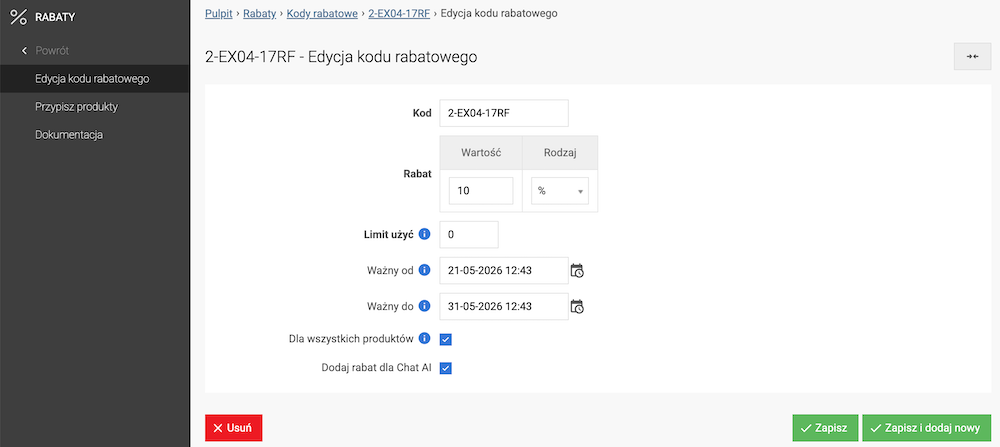Click the Dodaj rabat dla Chat AI label

point(378,368)
